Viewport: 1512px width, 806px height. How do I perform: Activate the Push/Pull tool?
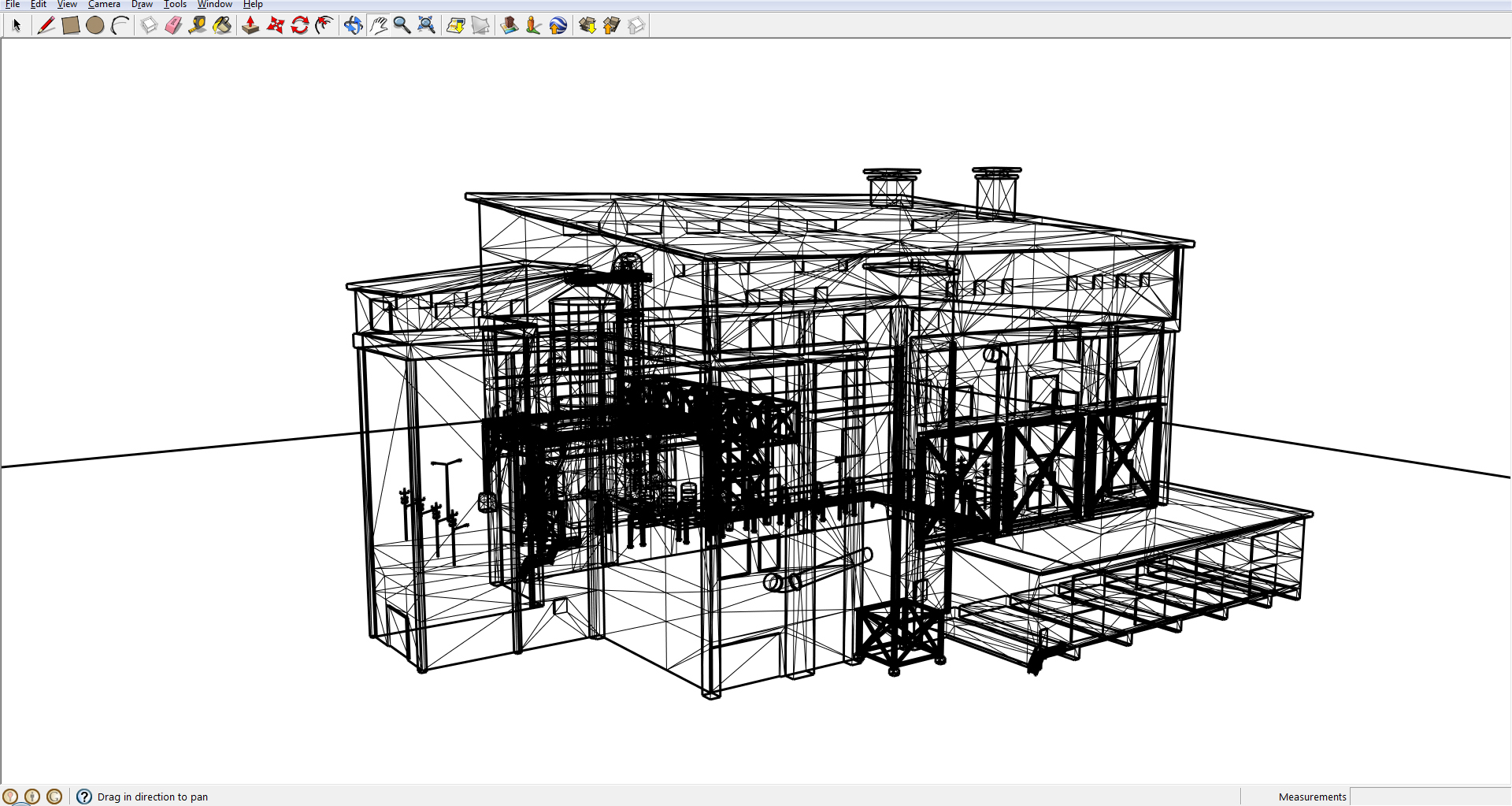tap(250, 24)
